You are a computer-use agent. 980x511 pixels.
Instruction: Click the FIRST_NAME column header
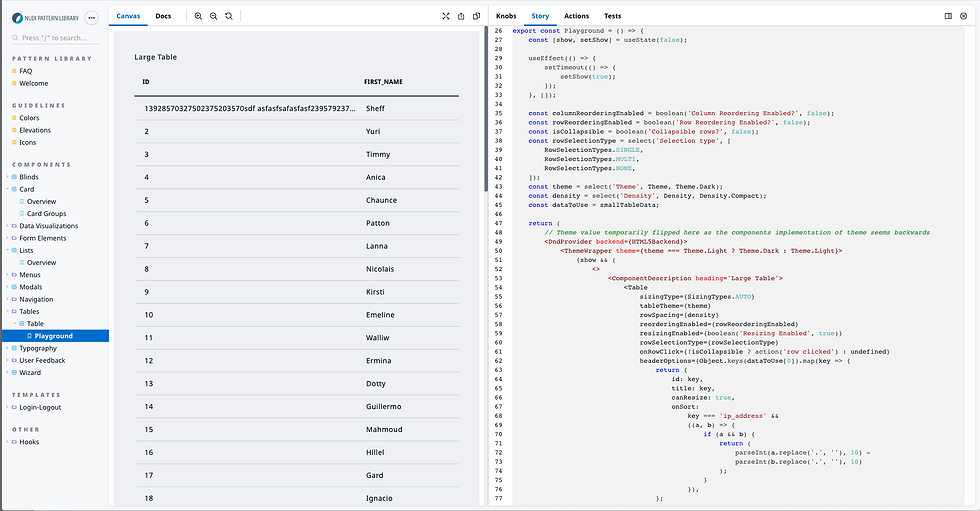[x=383, y=82]
